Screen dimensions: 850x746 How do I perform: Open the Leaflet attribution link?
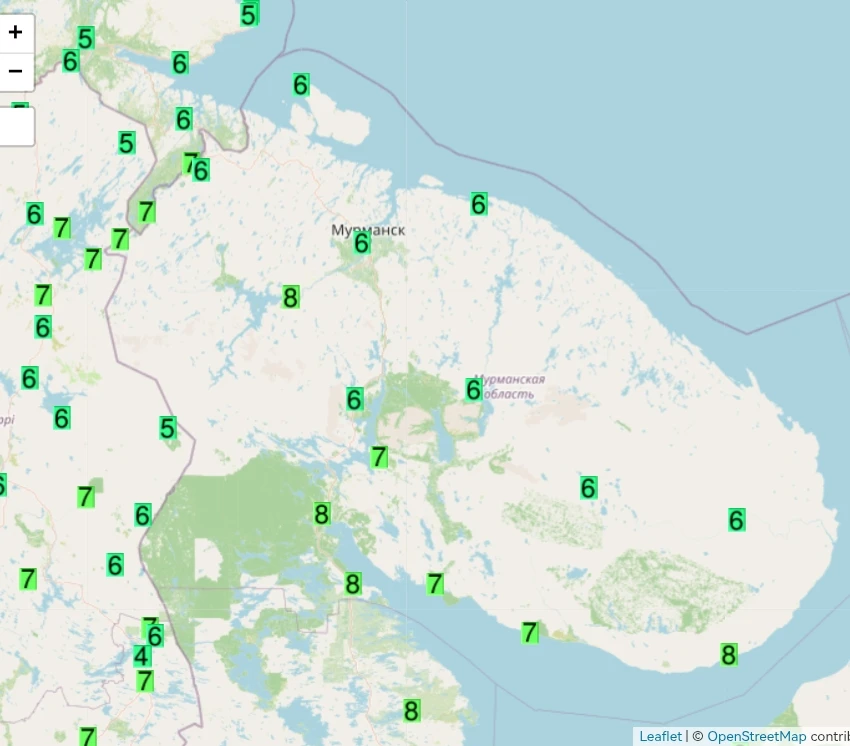tap(660, 736)
